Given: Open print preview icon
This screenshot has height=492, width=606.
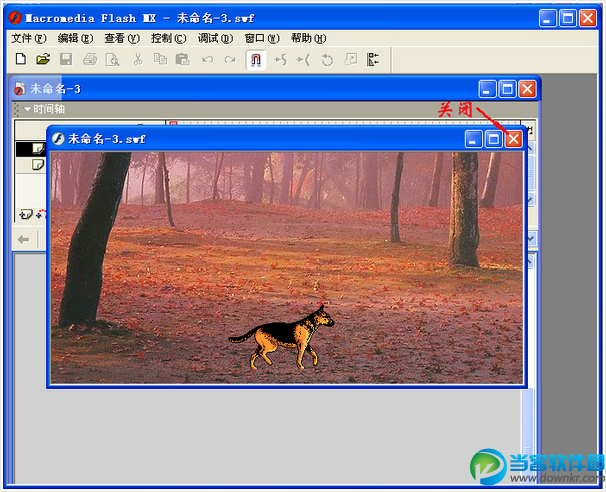Looking at the screenshot, I should tap(112, 60).
